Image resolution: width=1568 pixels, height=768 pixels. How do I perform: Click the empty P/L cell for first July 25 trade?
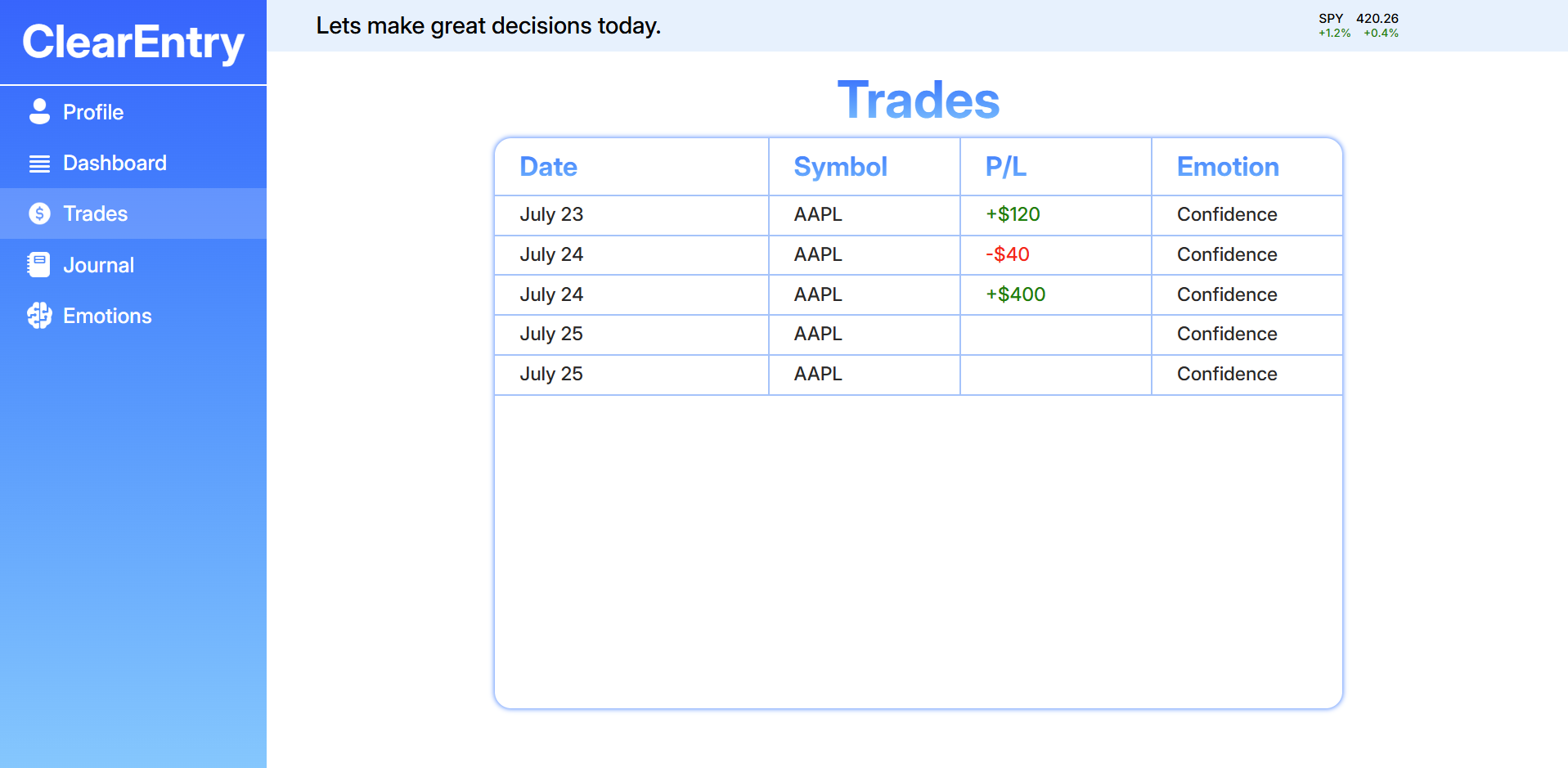1056,335
